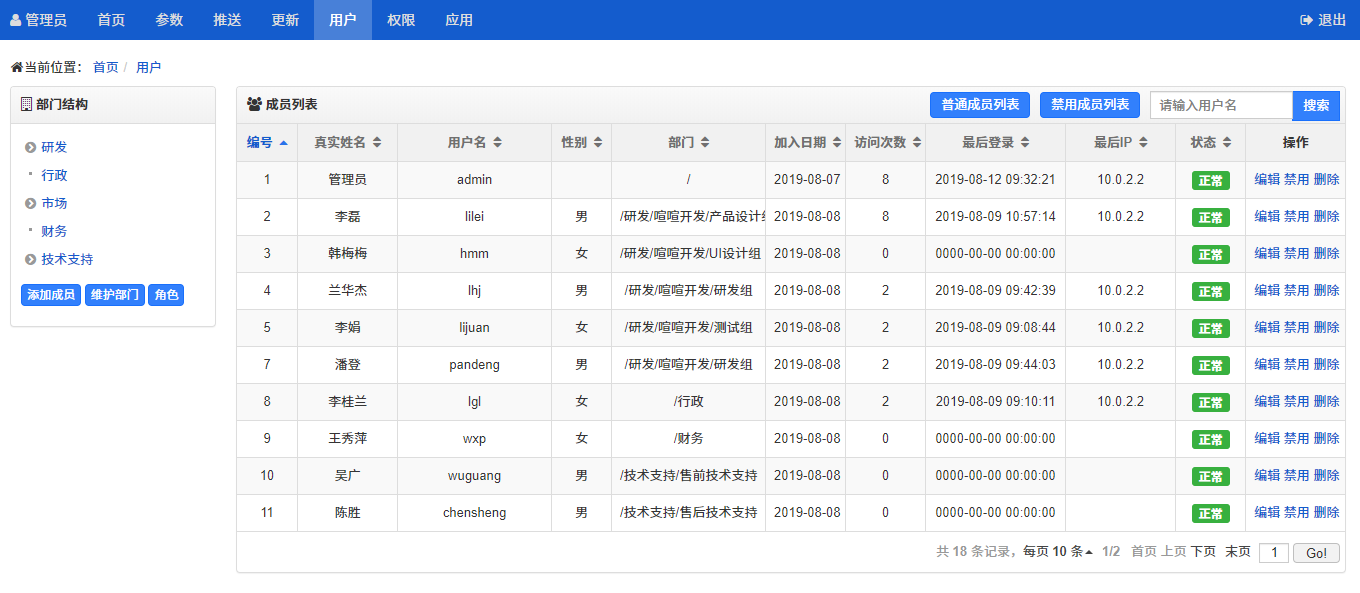Screen dimensions: 1360x593
Task: Switch to the 参数 nav menu
Action: click(x=169, y=20)
